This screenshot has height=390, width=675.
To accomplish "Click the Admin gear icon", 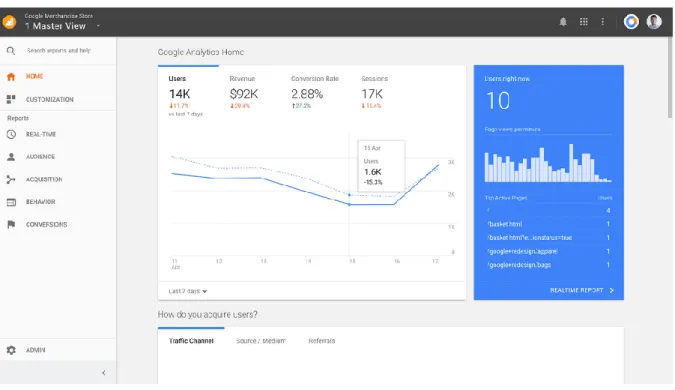I will [11, 350].
